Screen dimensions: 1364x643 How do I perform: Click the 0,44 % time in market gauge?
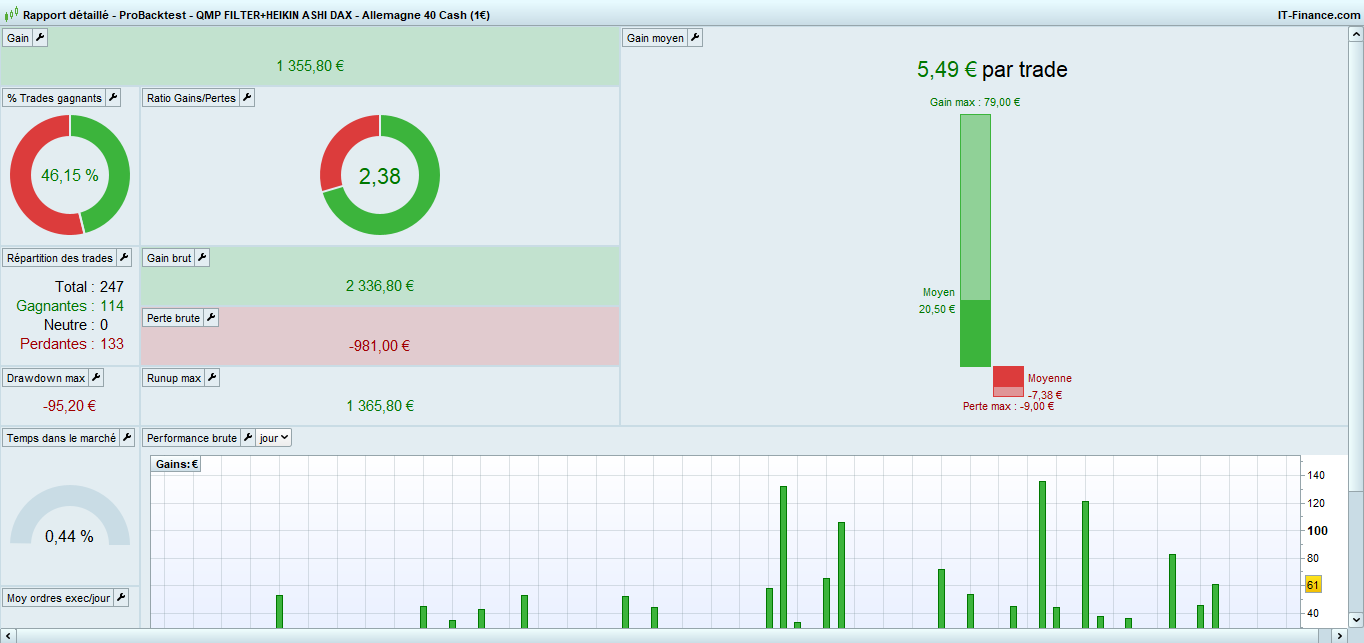[x=70, y=516]
